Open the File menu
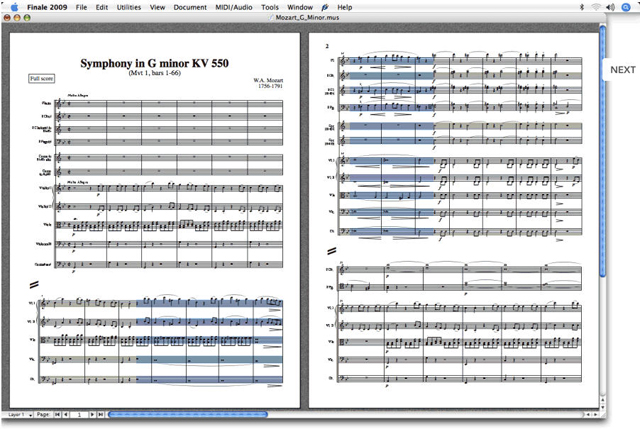This screenshot has width=640, height=429. tap(81, 7)
